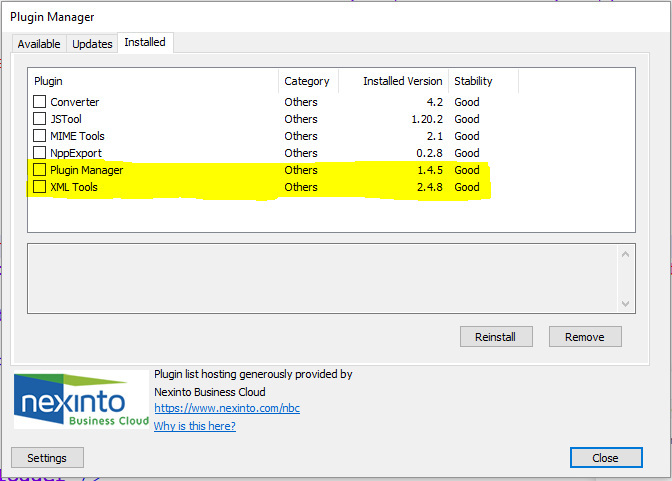This screenshot has height=481, width=672.
Task: Open the nexinto.com/nbc link
Action: click(x=227, y=408)
